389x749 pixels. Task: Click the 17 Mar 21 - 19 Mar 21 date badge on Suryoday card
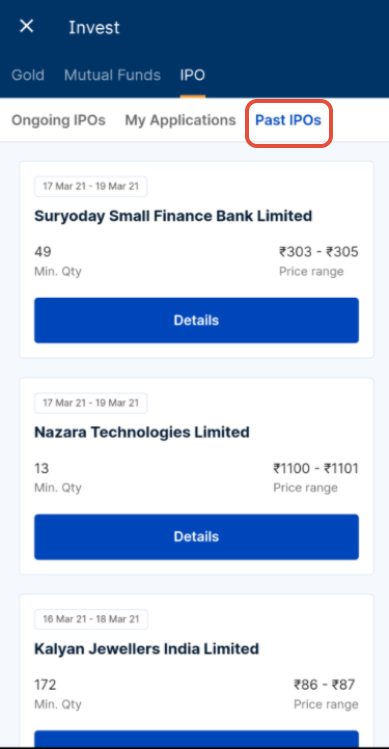tap(91, 186)
